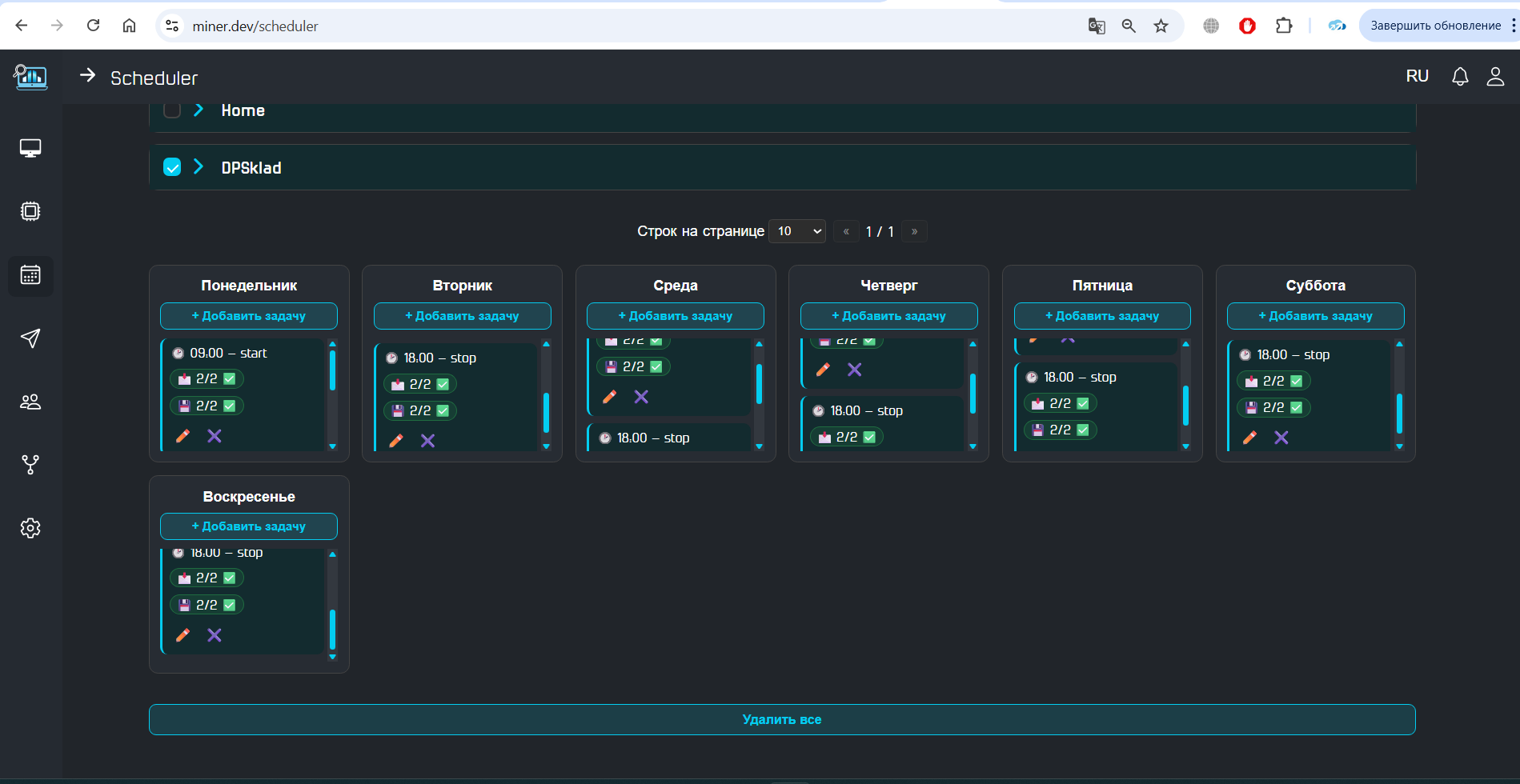This screenshot has width=1520, height=784.
Task: Click add task button for Вторник
Action: (462, 316)
